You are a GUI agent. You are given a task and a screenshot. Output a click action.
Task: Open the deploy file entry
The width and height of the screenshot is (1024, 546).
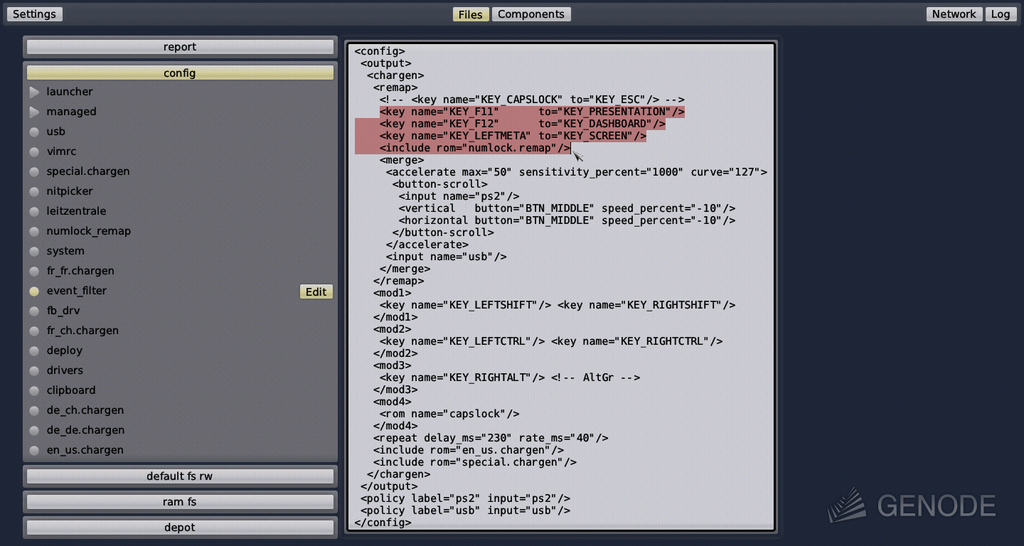tap(65, 351)
